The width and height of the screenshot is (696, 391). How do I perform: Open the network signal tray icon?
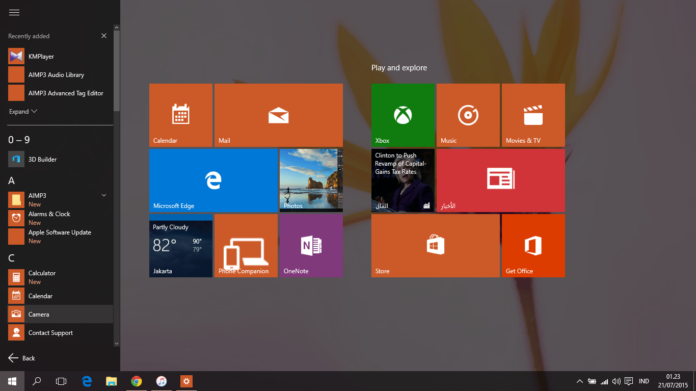[x=604, y=381]
